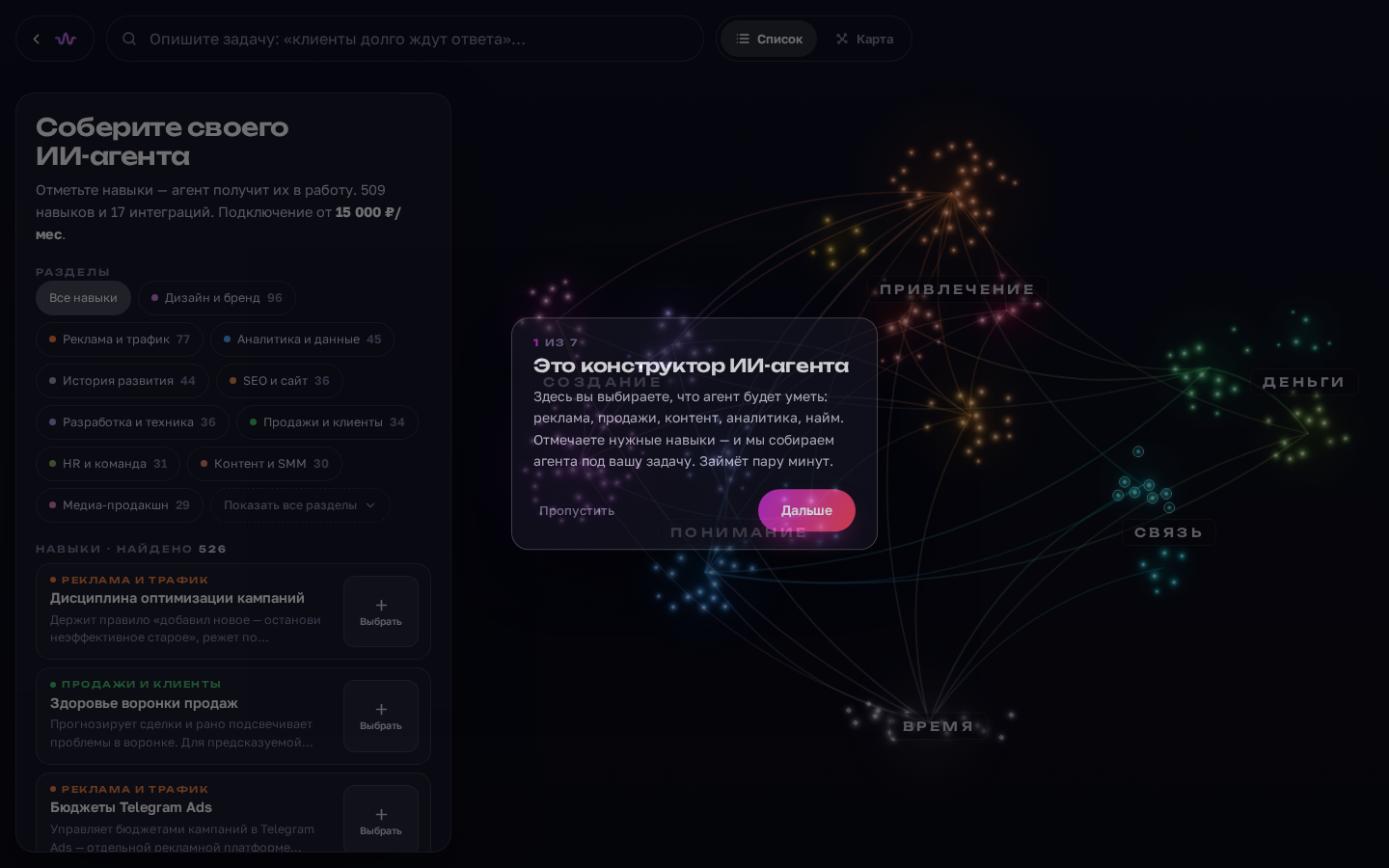Select the Все навыки filter chip
Viewport: 1389px width, 868px height.
coord(83,298)
